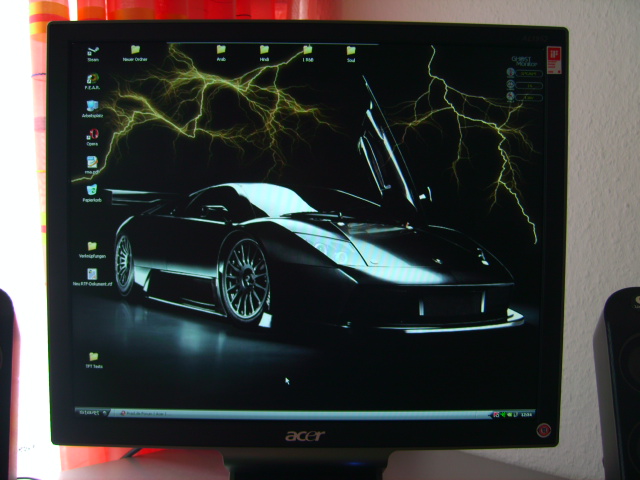This screenshot has height=480, width=640.
Task: Open the Hindi folder on desktop
Action: point(265,50)
